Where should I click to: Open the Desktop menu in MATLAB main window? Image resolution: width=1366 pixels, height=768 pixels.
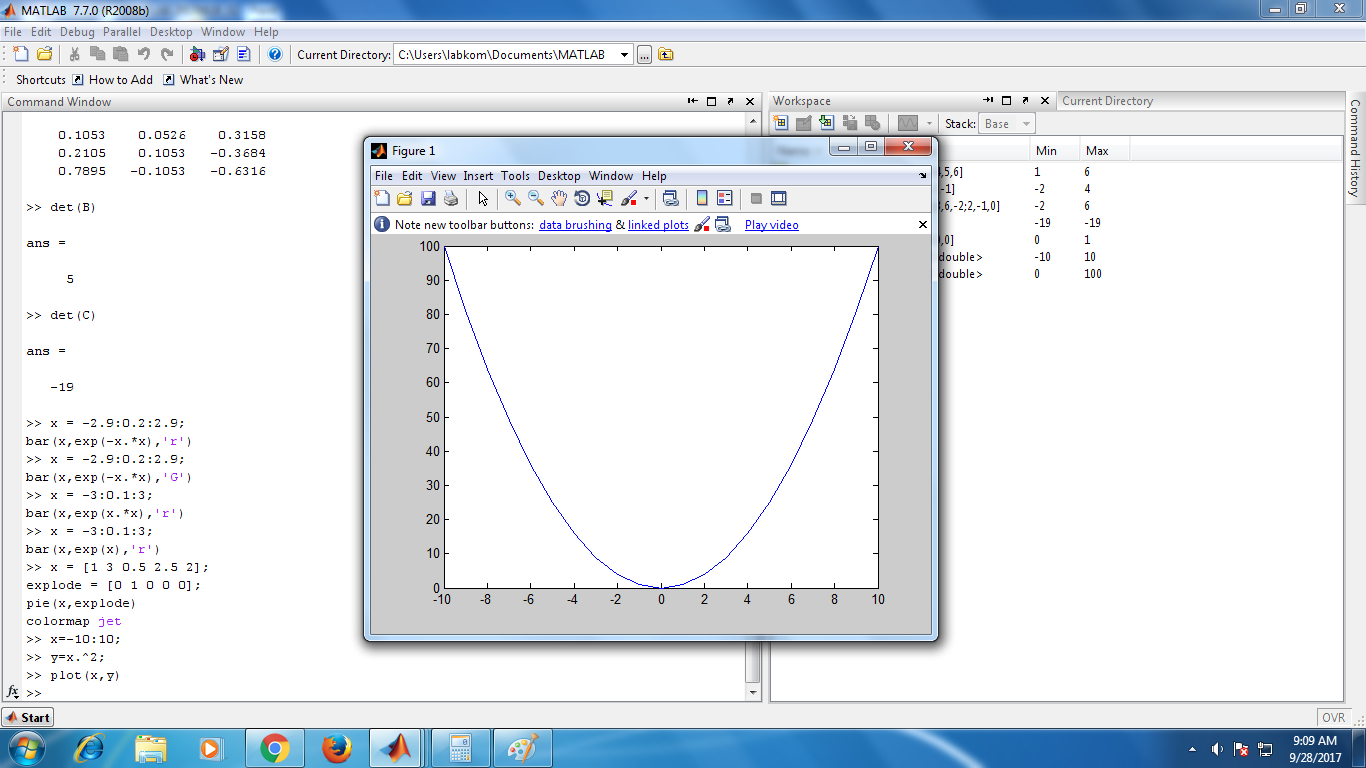(x=171, y=32)
